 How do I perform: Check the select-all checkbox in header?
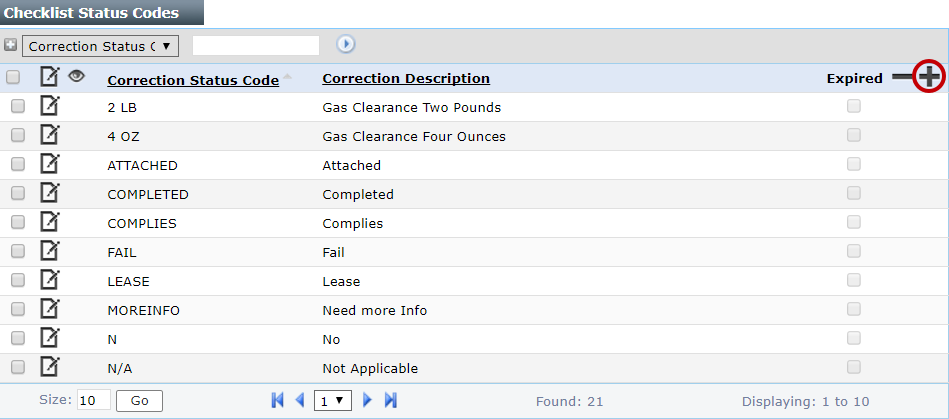(14, 77)
